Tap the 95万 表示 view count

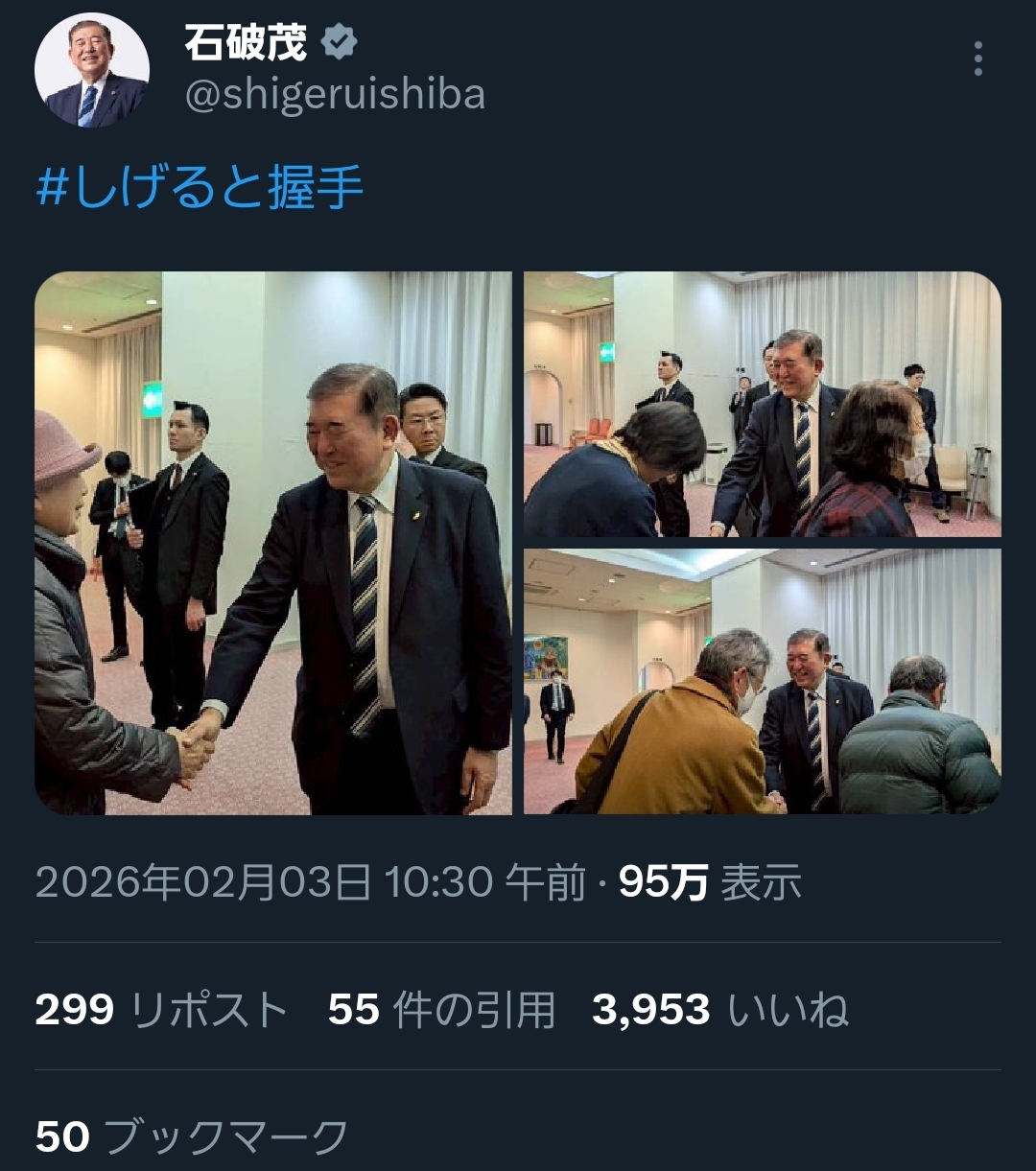tap(710, 883)
